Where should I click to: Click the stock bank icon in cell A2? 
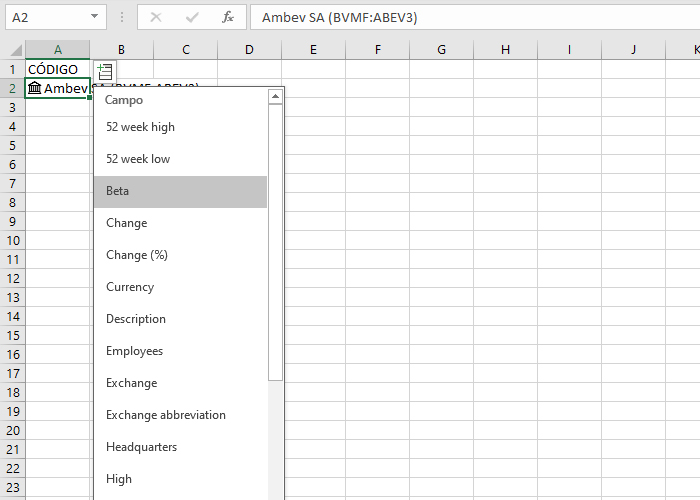(34, 88)
